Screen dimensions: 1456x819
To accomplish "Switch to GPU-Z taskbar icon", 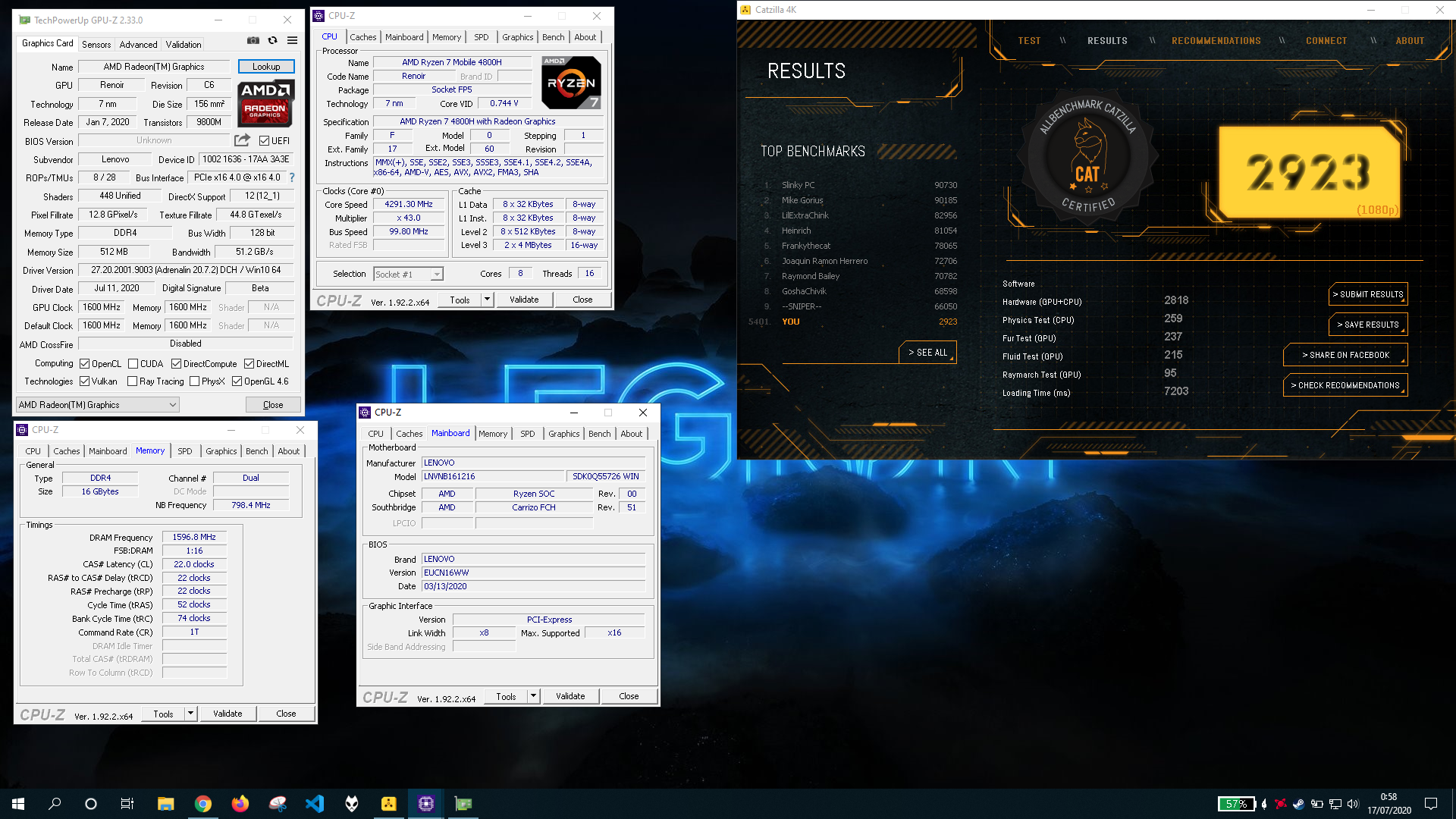I will (463, 804).
